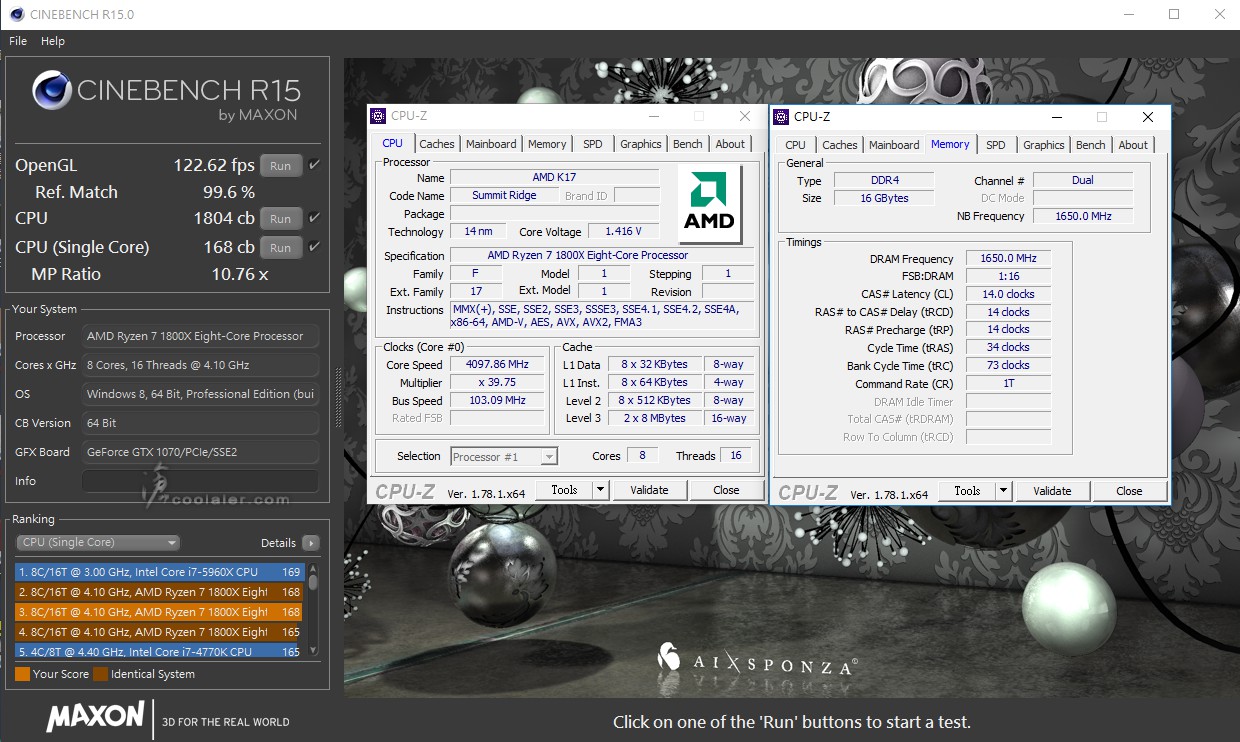Open Mainboard tab in the CPU-Z timings window

[x=894, y=145]
